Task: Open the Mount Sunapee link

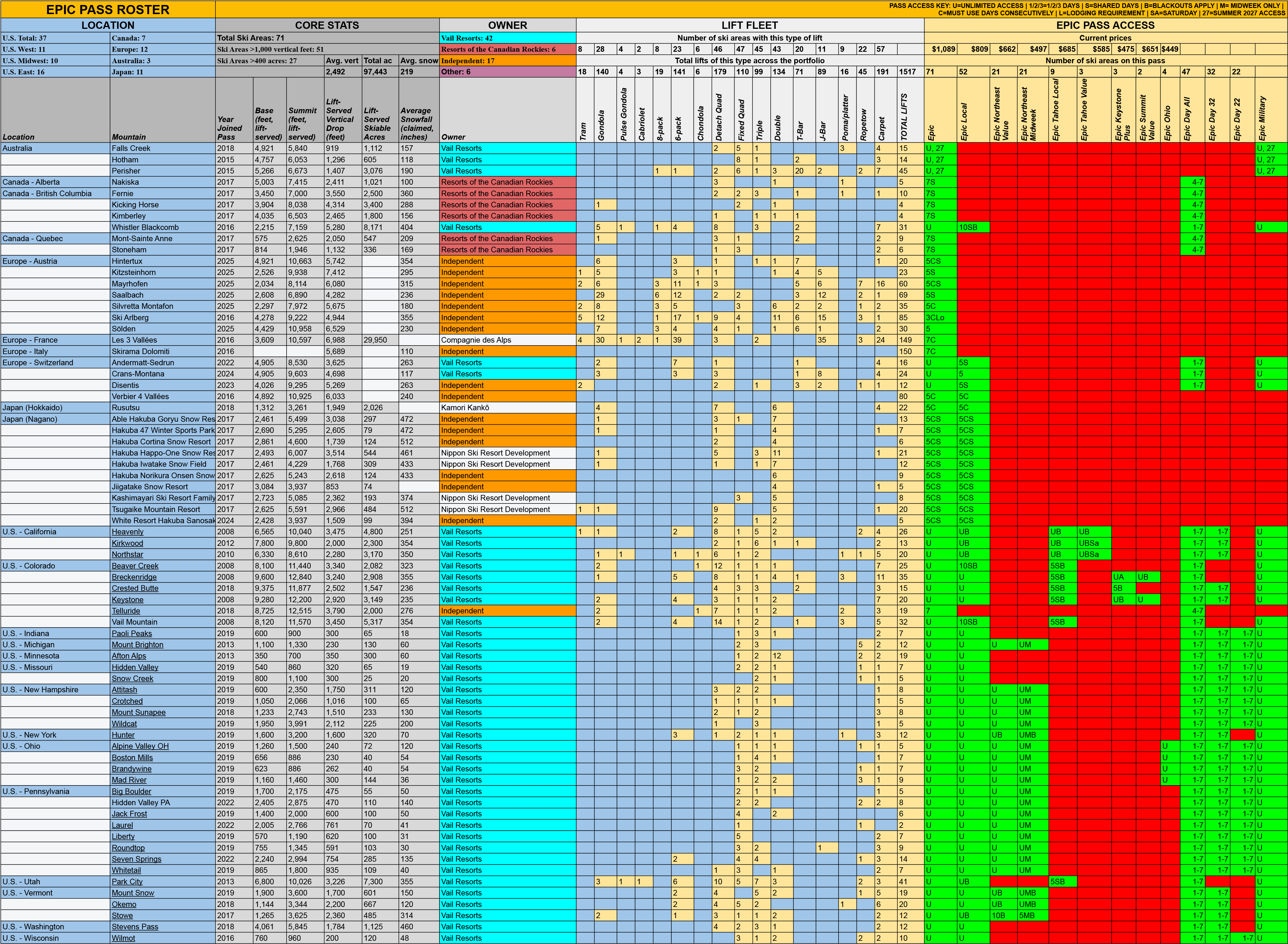Action: click(x=138, y=713)
